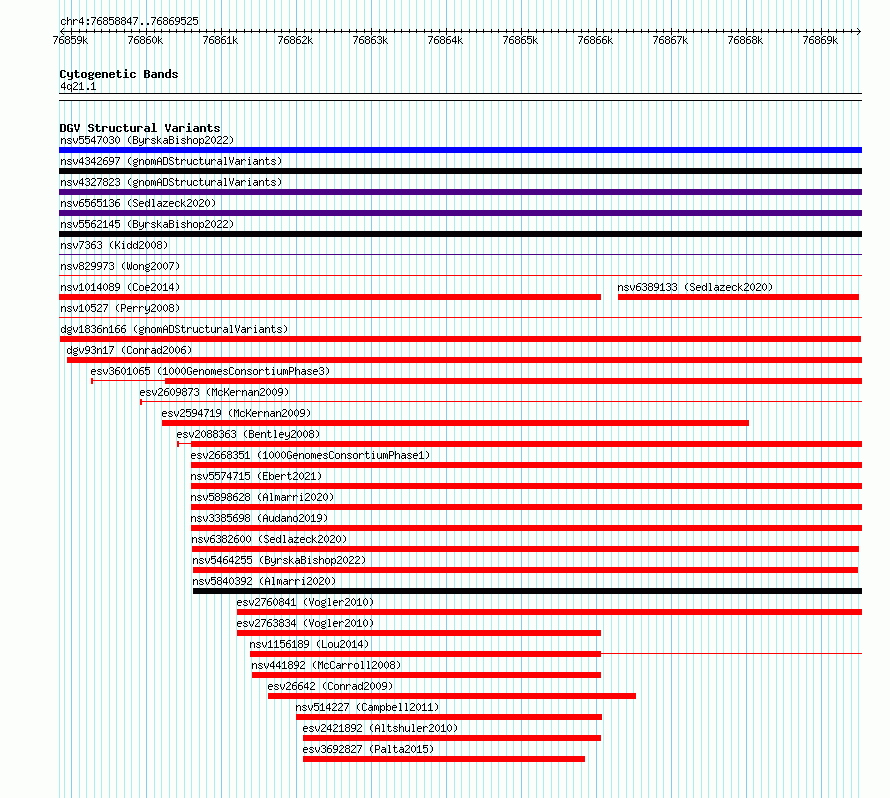The width and height of the screenshot is (890, 798).
Task: Click the 76861k ruler position
Action: 220,40
